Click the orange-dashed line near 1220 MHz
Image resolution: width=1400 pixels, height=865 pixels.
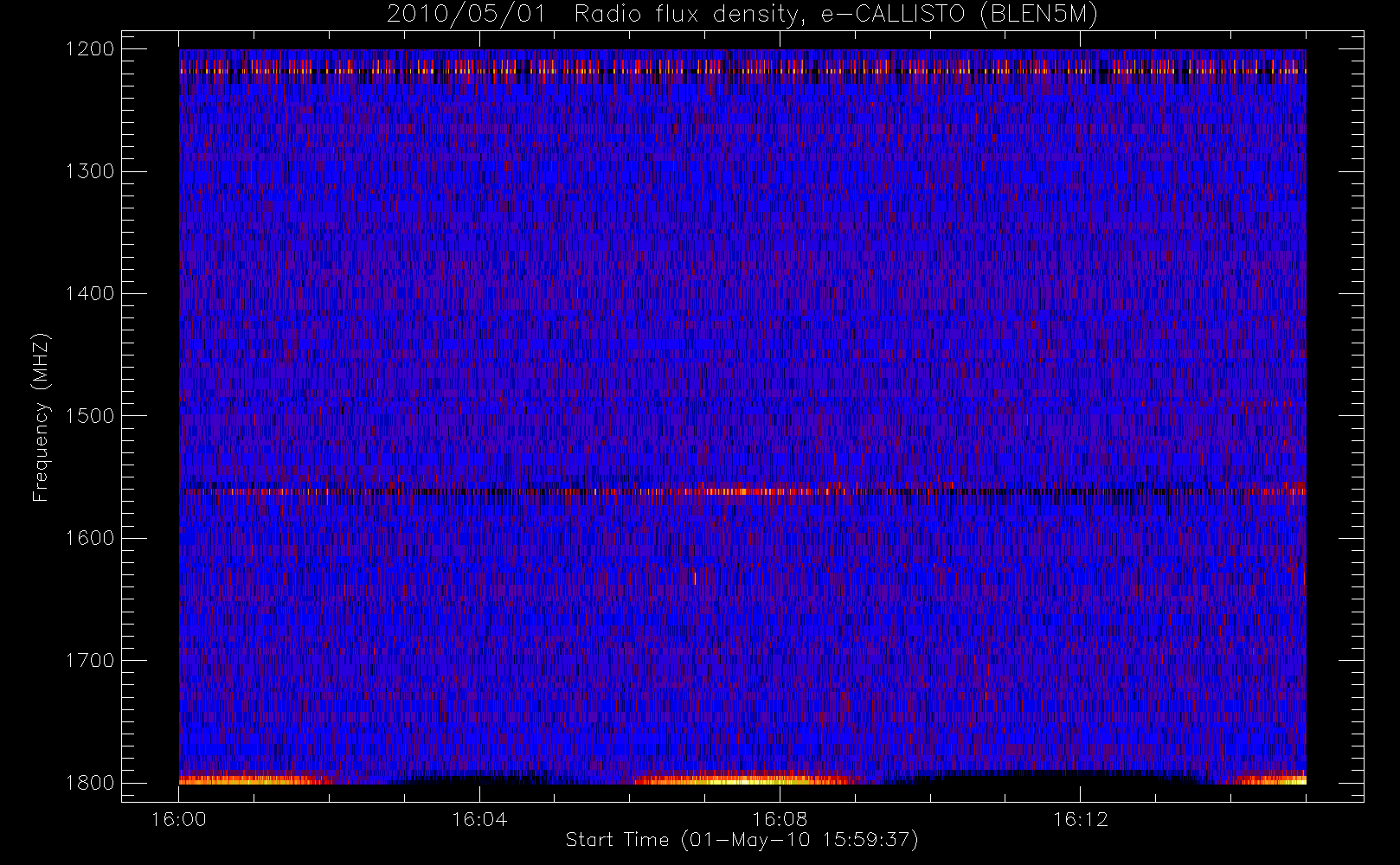[742, 71]
